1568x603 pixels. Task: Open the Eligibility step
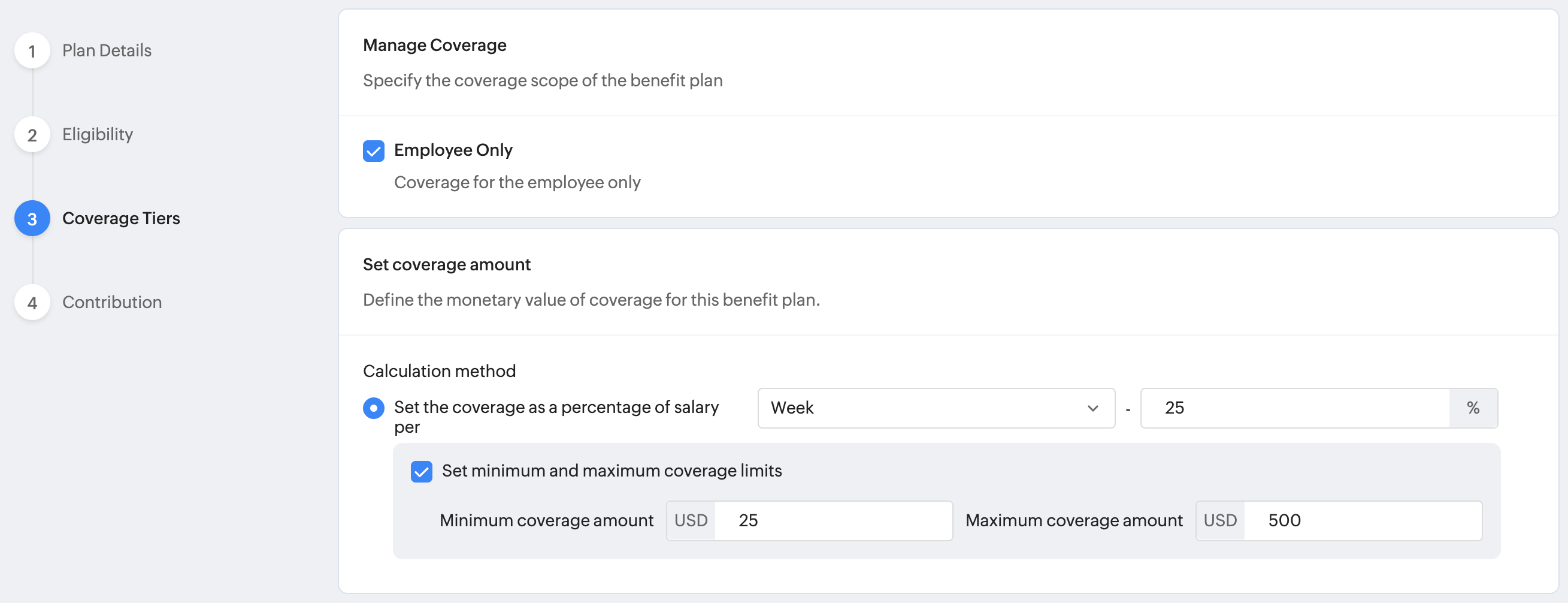98,135
